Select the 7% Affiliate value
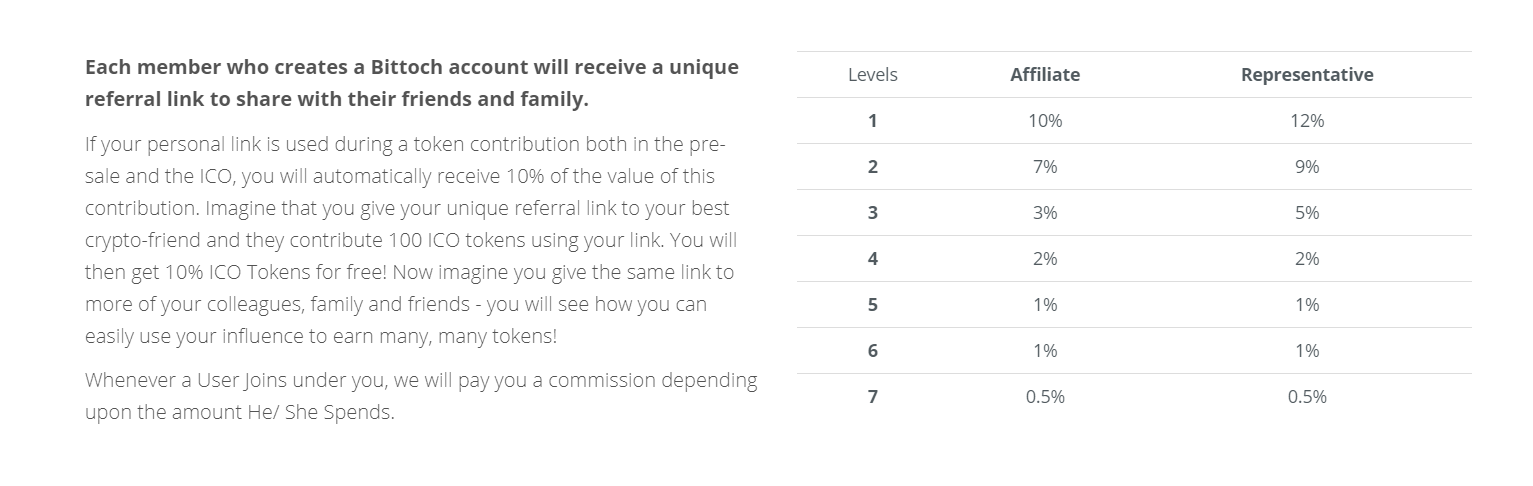1533x486 pixels. coord(1045,167)
